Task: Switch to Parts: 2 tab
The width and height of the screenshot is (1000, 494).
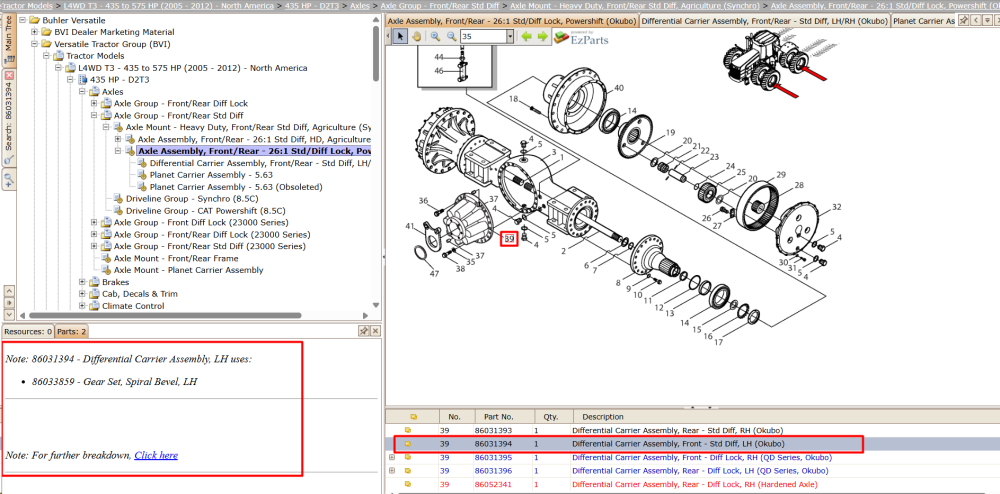Action: coord(71,331)
